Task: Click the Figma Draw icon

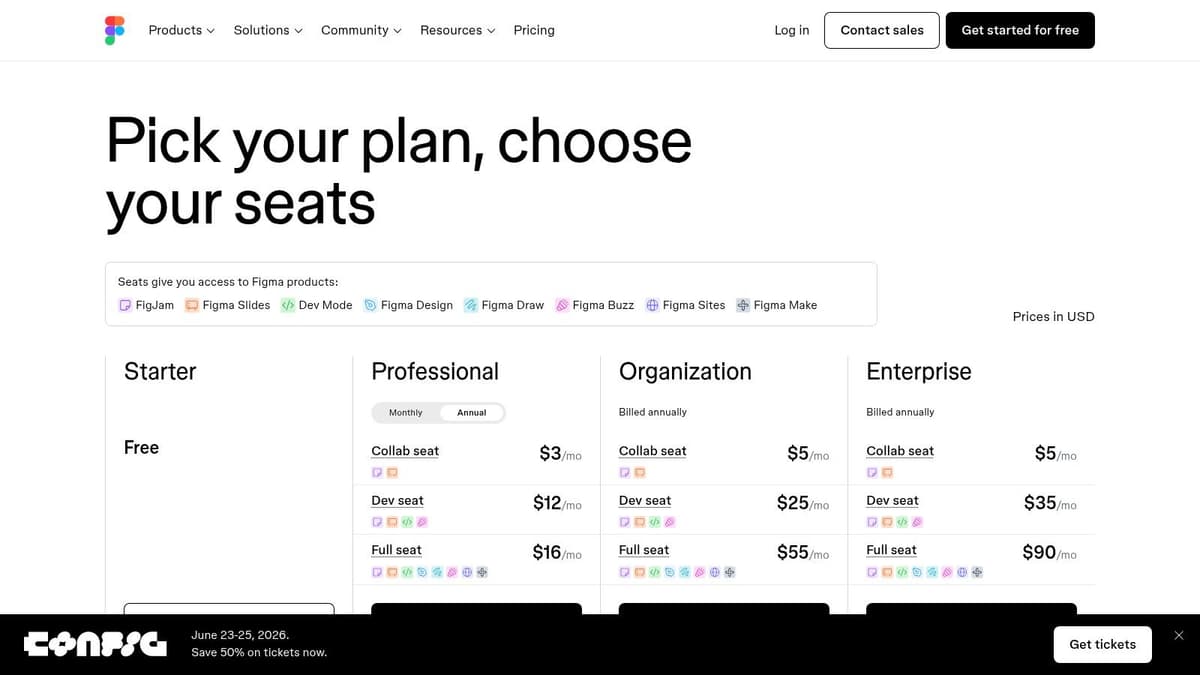Action: 470,305
